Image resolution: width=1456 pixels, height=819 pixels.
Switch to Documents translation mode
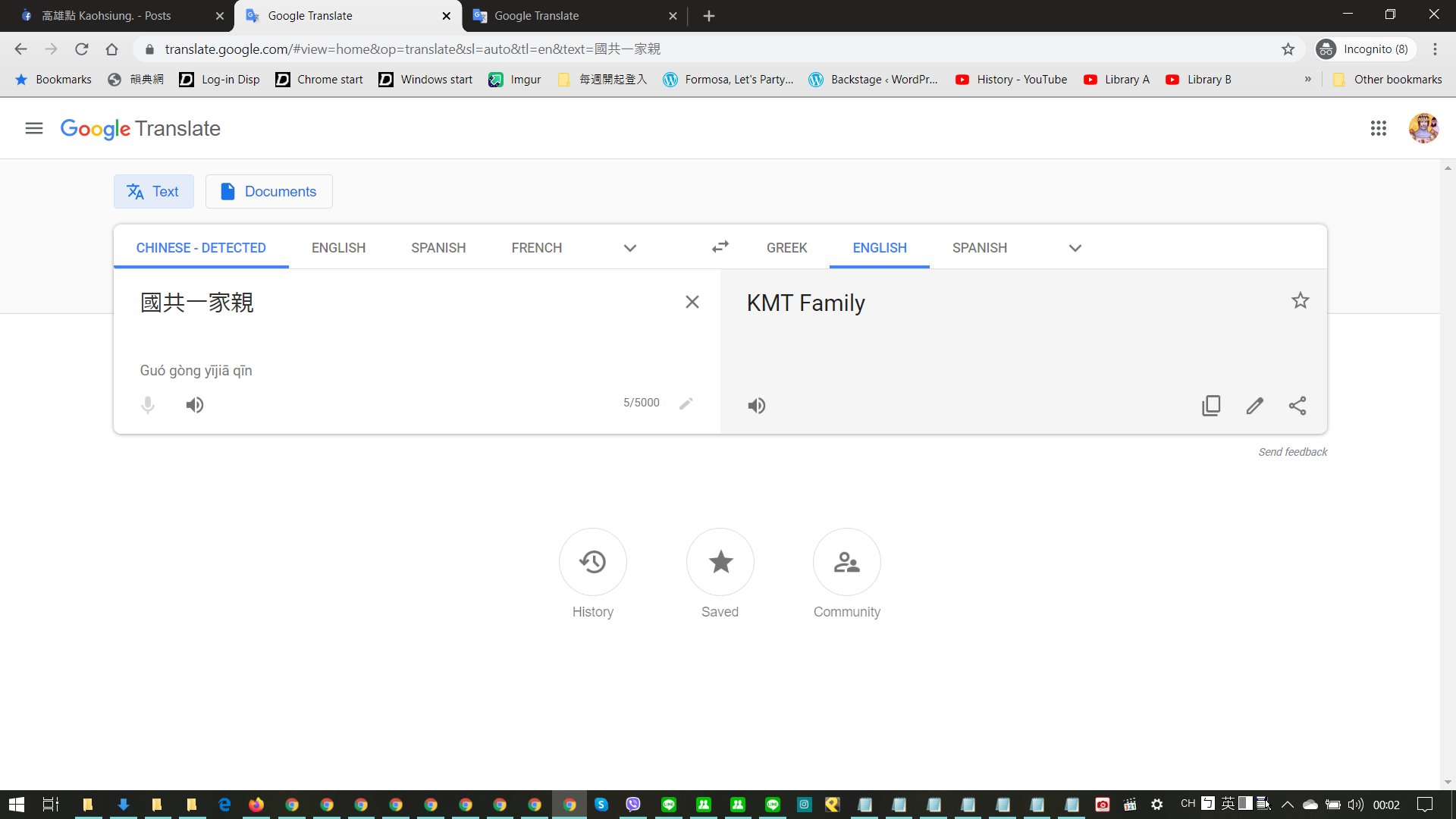click(268, 192)
